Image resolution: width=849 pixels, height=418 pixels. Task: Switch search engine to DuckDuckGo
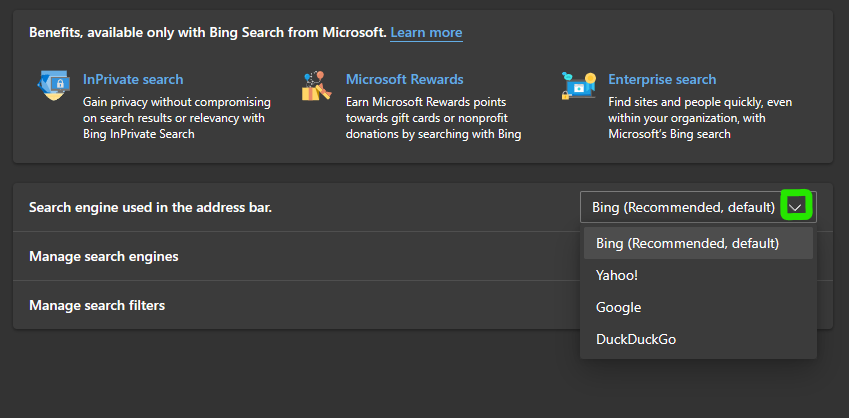pos(636,339)
